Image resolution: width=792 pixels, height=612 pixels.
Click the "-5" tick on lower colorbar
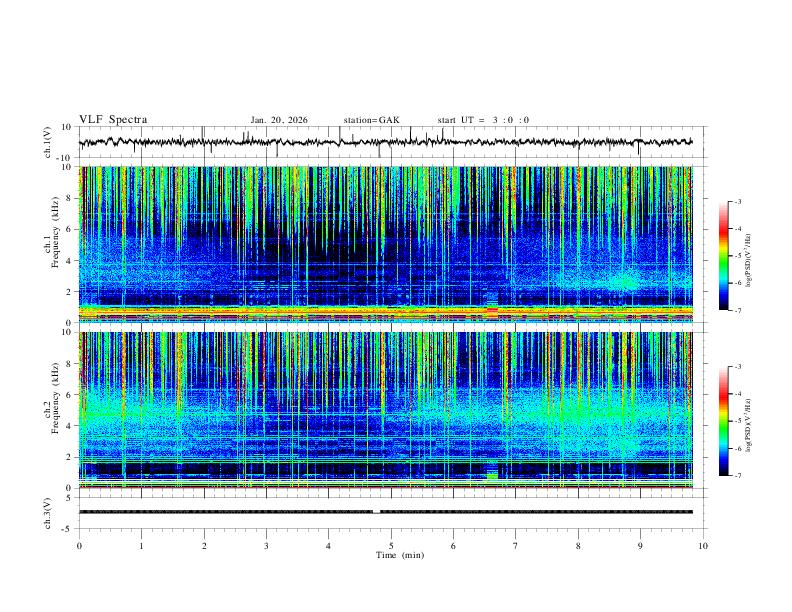(x=738, y=421)
